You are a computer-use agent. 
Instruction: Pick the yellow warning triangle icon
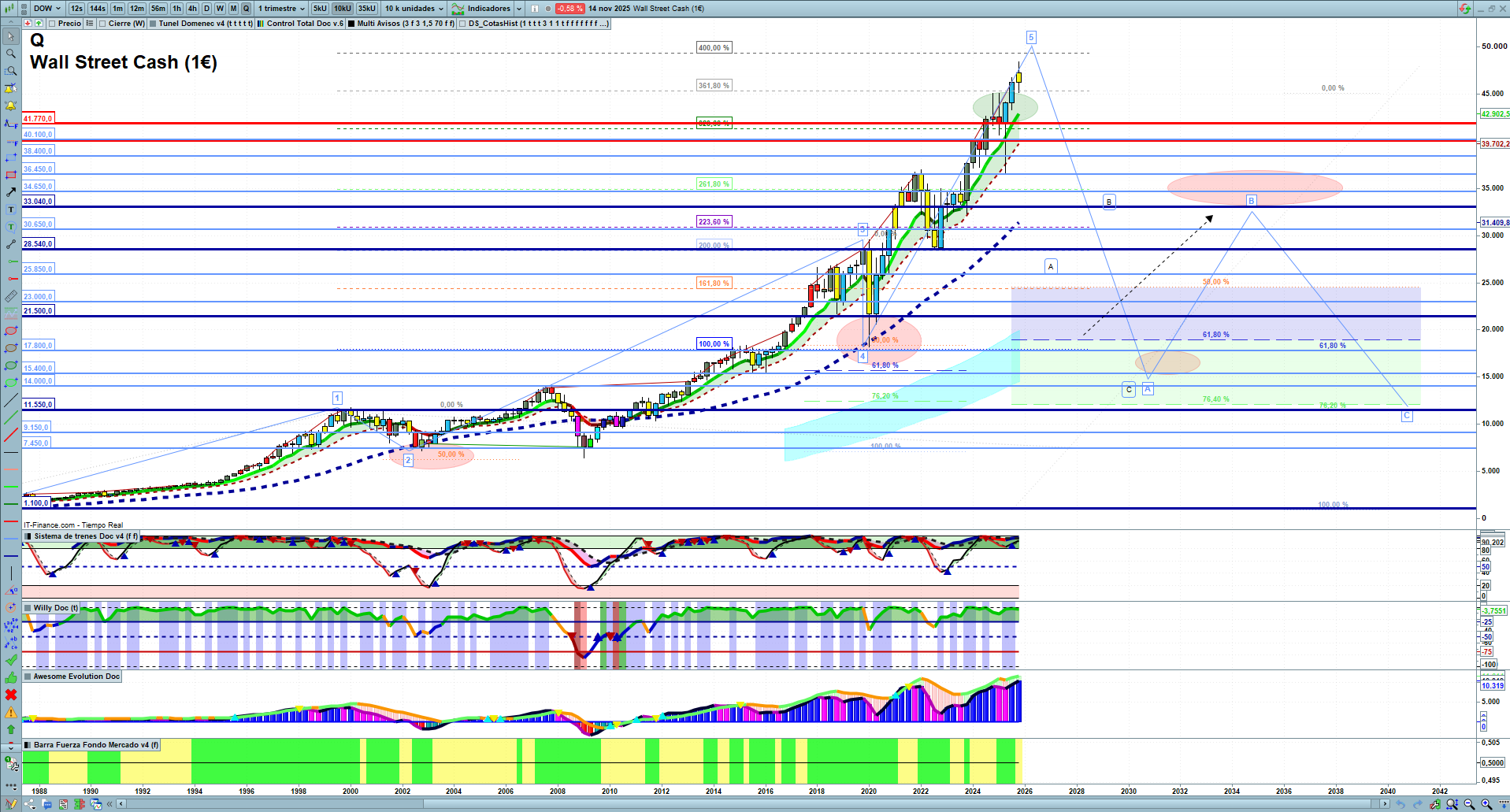coord(11,712)
